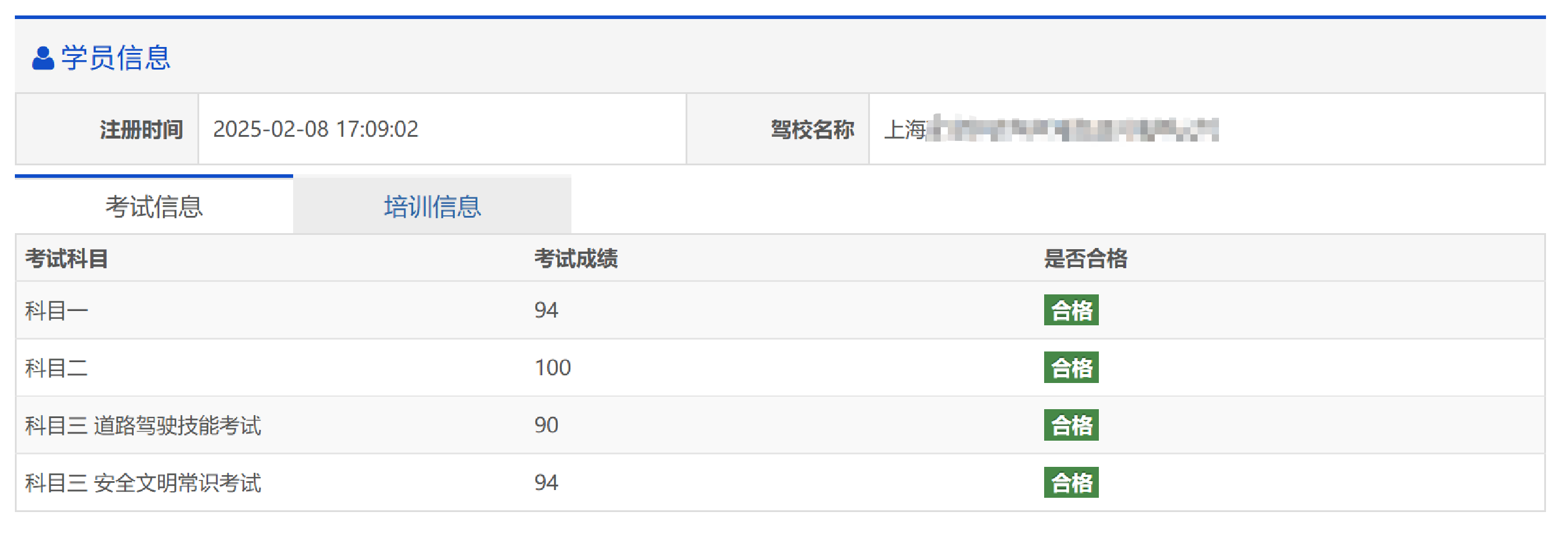The width and height of the screenshot is (1568, 540).
Task: Click the 考试科目 column header
Action: 67,259
